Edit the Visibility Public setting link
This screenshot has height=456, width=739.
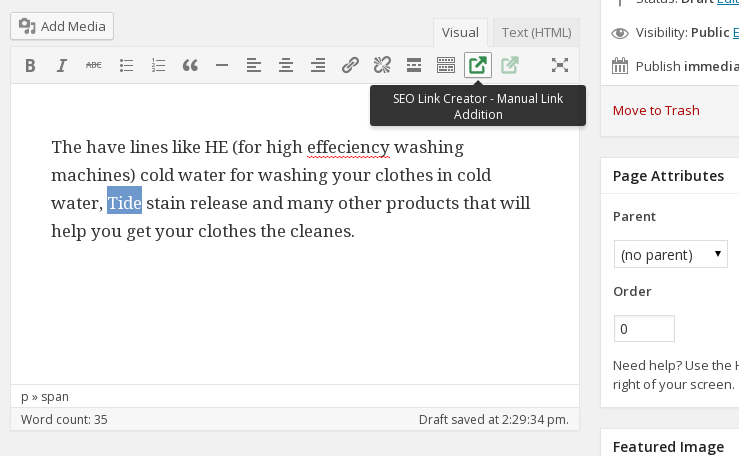point(736,33)
